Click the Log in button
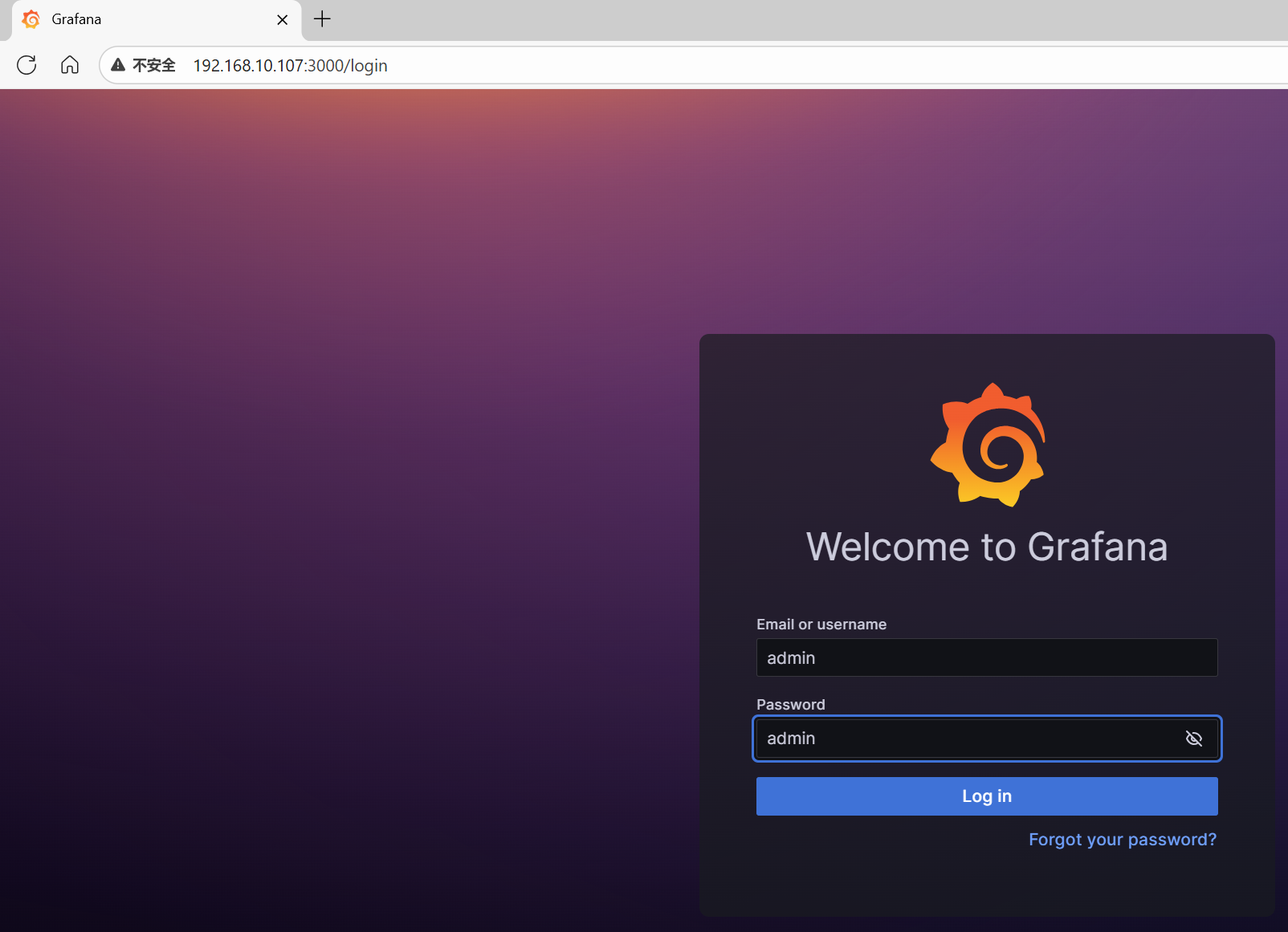1288x932 pixels. (987, 796)
